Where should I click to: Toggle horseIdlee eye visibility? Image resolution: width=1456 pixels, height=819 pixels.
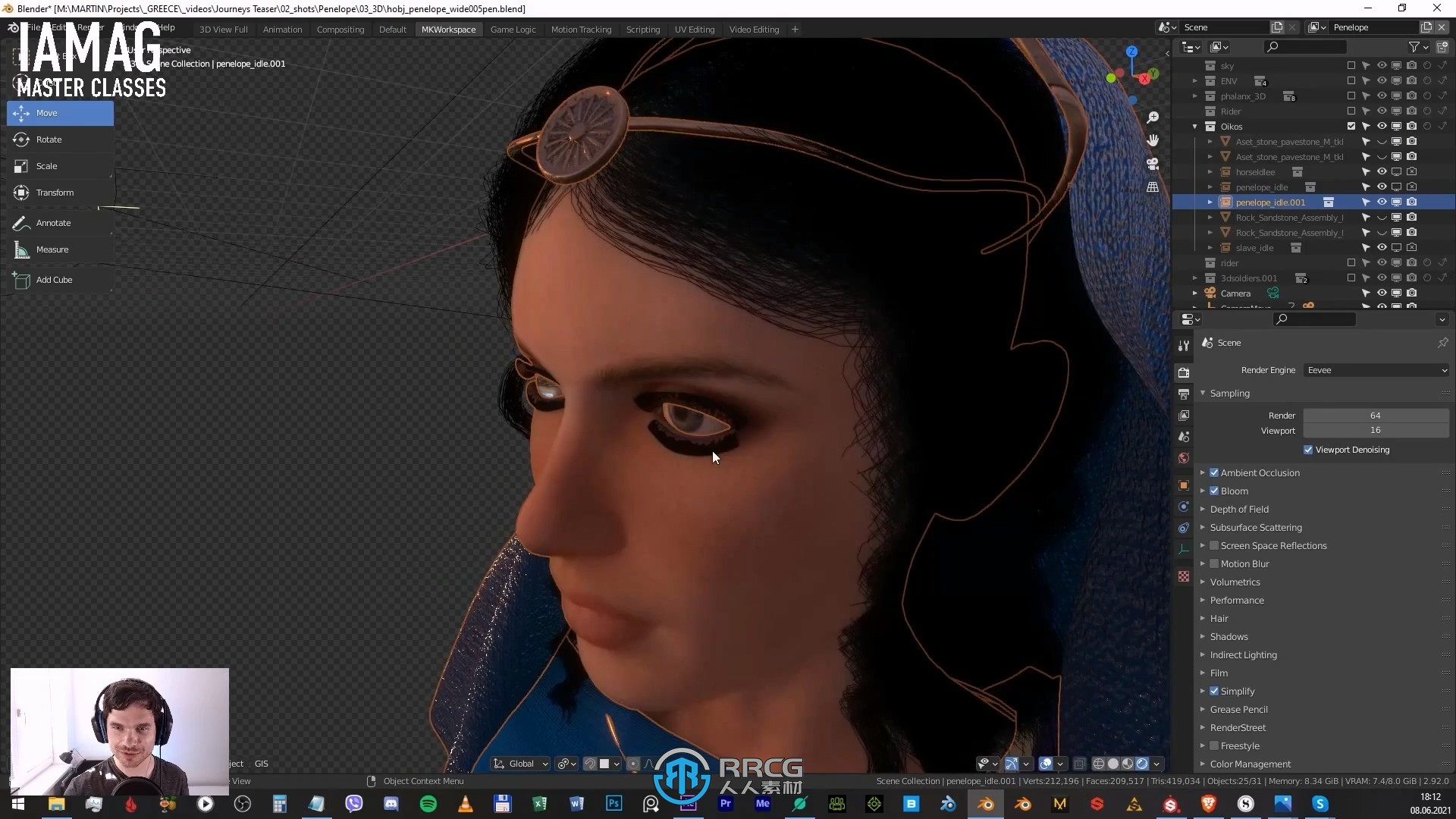[1382, 171]
